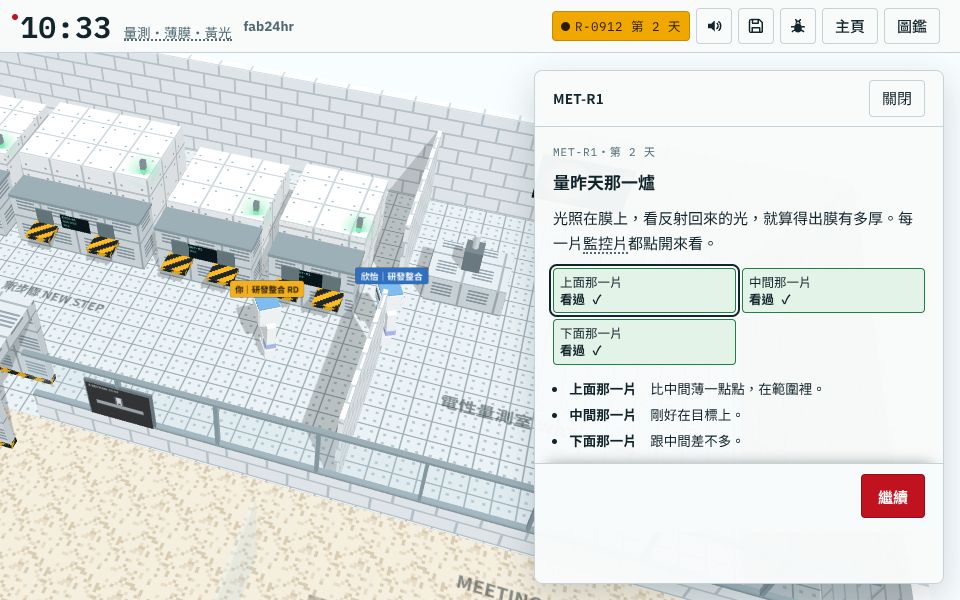Select the 中間那一片 wafer card
The width and height of the screenshot is (960, 600).
coord(833,290)
